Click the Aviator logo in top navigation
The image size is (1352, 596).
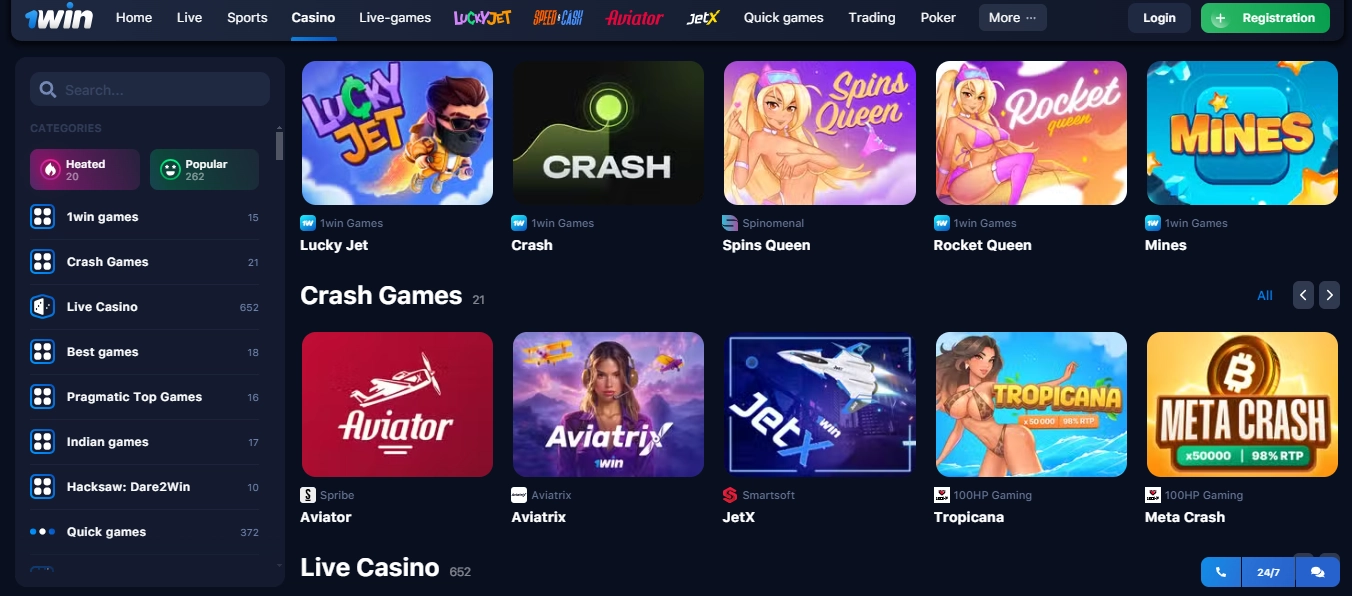coord(634,18)
